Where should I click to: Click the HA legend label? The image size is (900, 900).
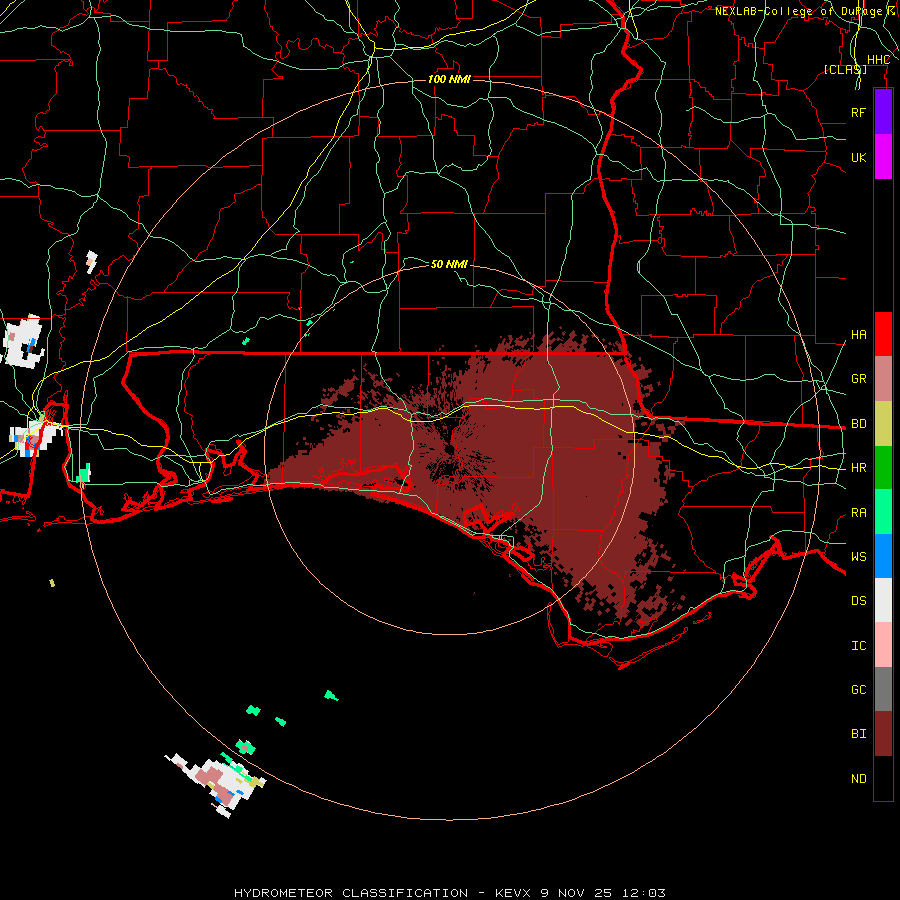click(x=858, y=335)
